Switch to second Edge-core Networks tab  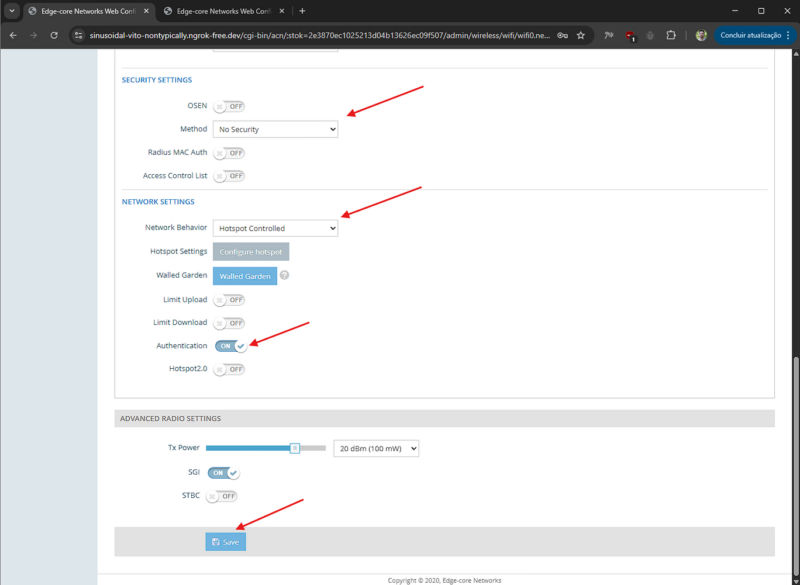(x=224, y=11)
